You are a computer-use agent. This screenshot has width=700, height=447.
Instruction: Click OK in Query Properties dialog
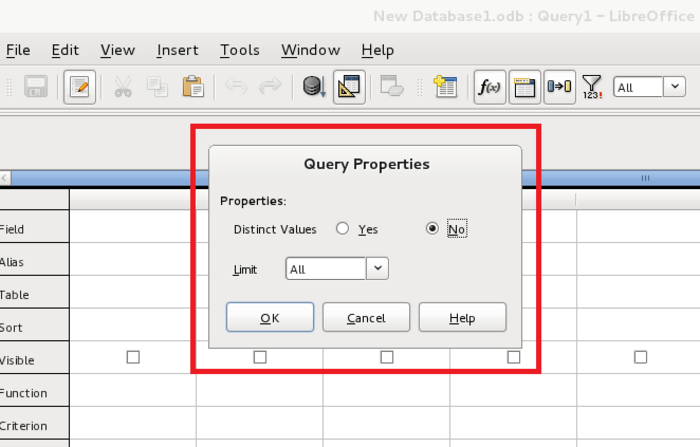[x=270, y=317]
